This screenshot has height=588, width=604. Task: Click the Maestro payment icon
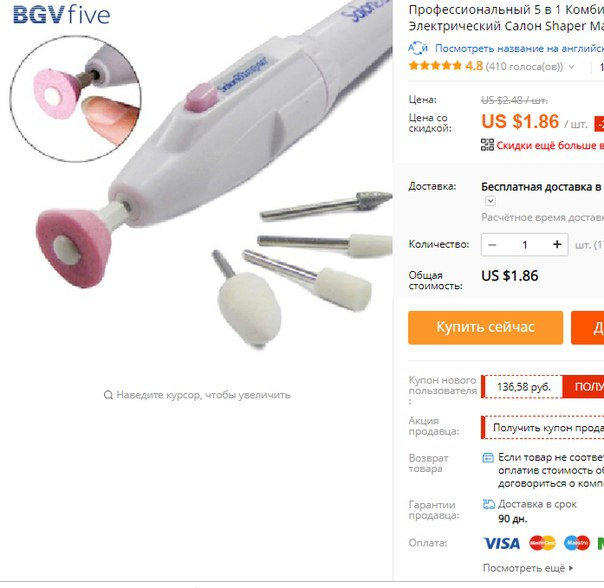point(577,543)
